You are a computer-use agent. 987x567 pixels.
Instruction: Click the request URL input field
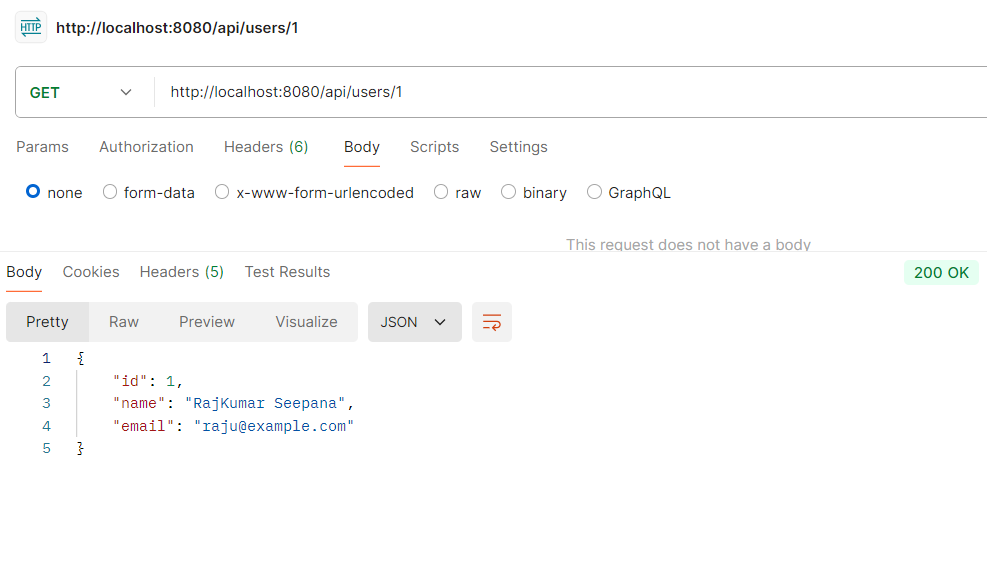570,93
